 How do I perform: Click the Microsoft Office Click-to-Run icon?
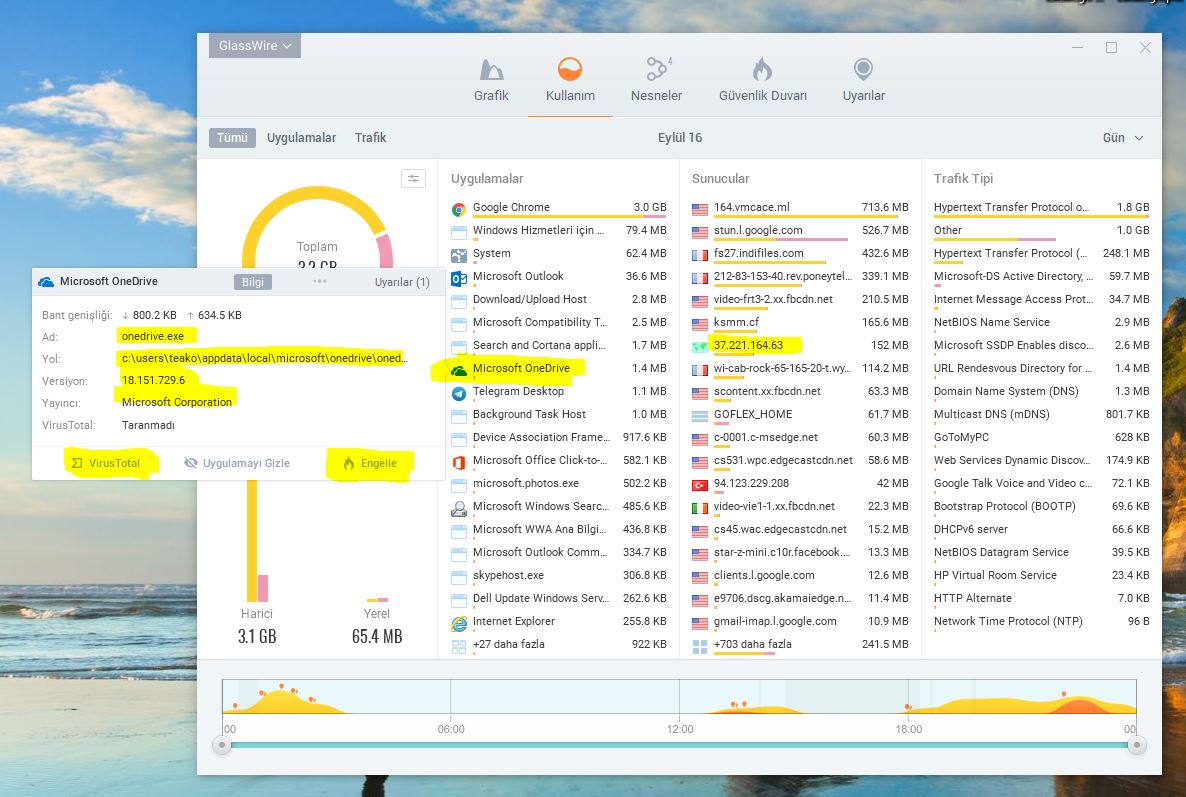458,462
